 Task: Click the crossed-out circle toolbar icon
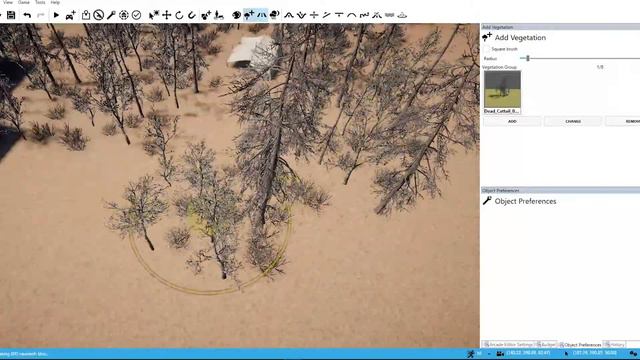pos(98,15)
